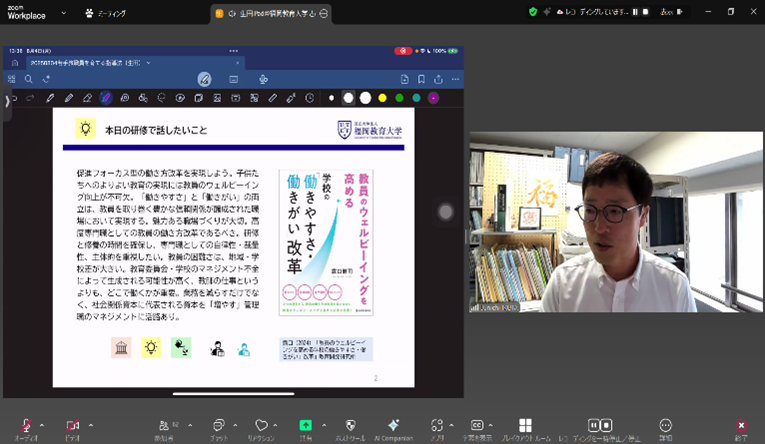765x444 pixels.
Task: Select the largest stroke thickness dot
Action: pyautogui.click(x=365, y=98)
